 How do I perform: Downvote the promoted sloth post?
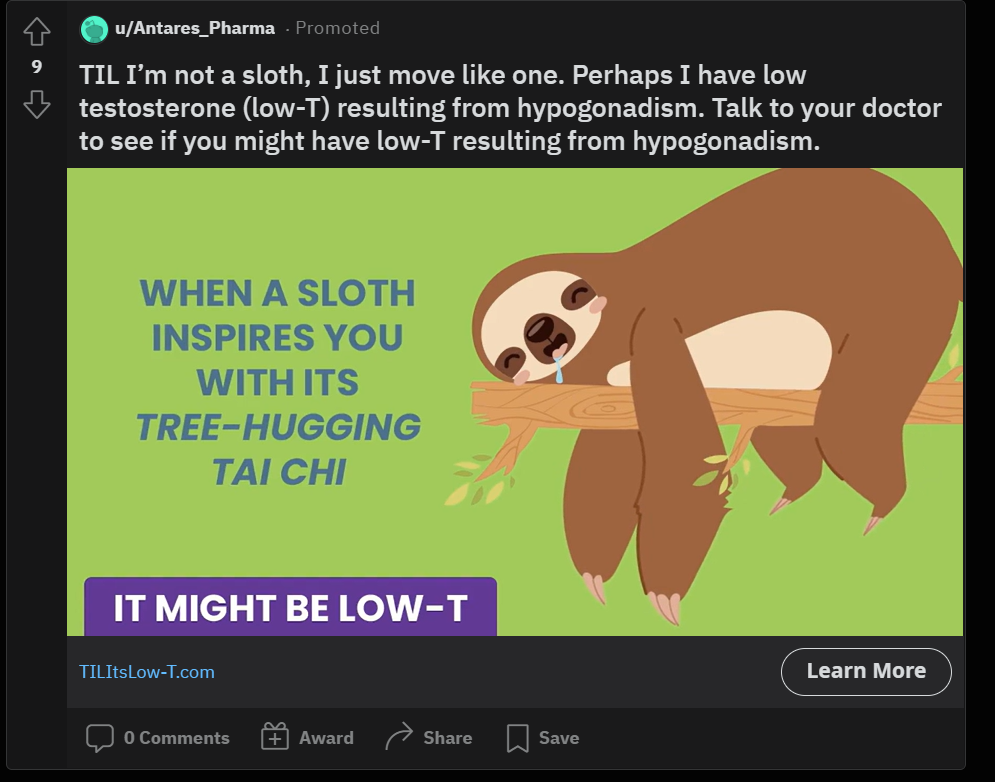(37, 104)
